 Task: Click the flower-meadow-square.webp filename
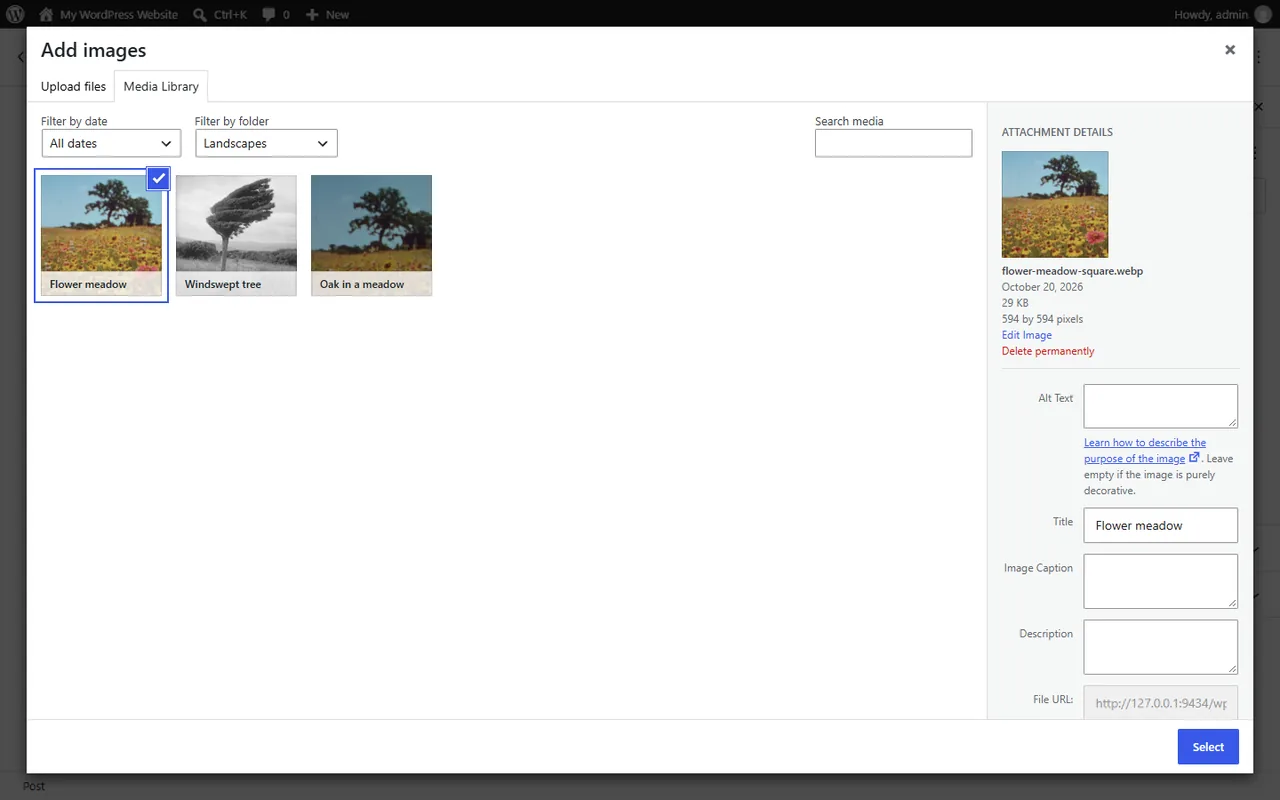coord(1072,271)
